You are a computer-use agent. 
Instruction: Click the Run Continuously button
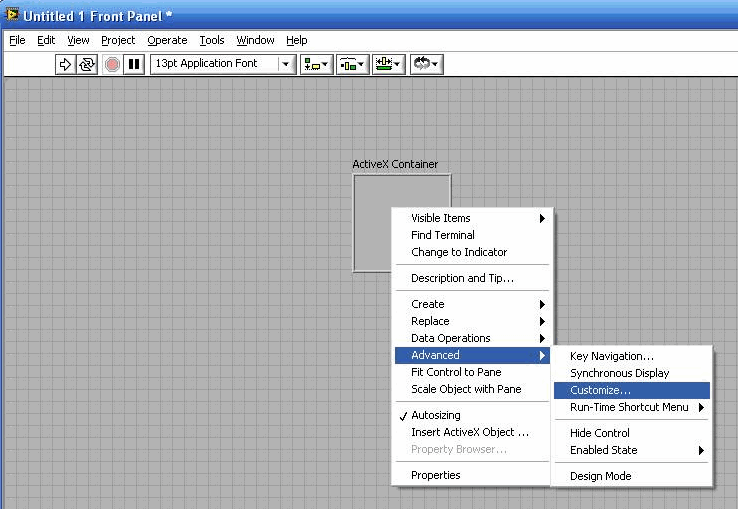(x=87, y=64)
